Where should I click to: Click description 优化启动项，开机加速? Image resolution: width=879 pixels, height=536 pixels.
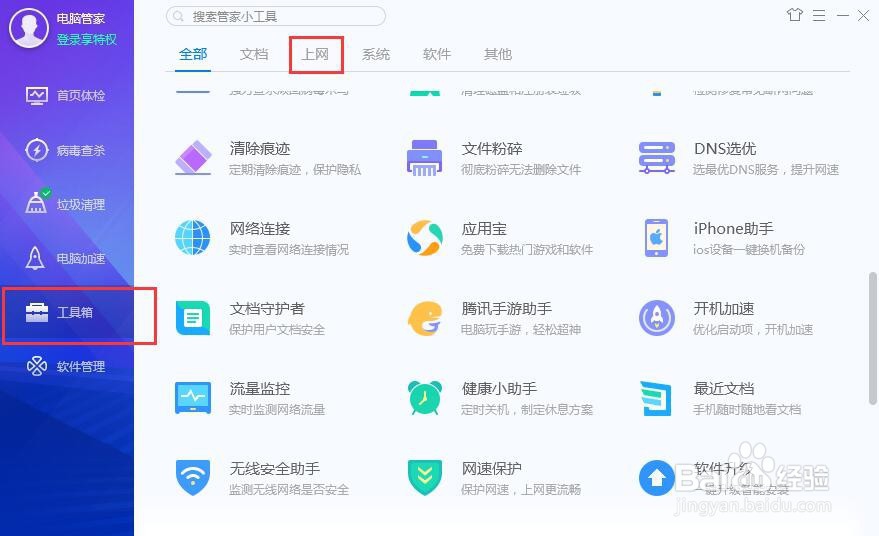click(753, 330)
